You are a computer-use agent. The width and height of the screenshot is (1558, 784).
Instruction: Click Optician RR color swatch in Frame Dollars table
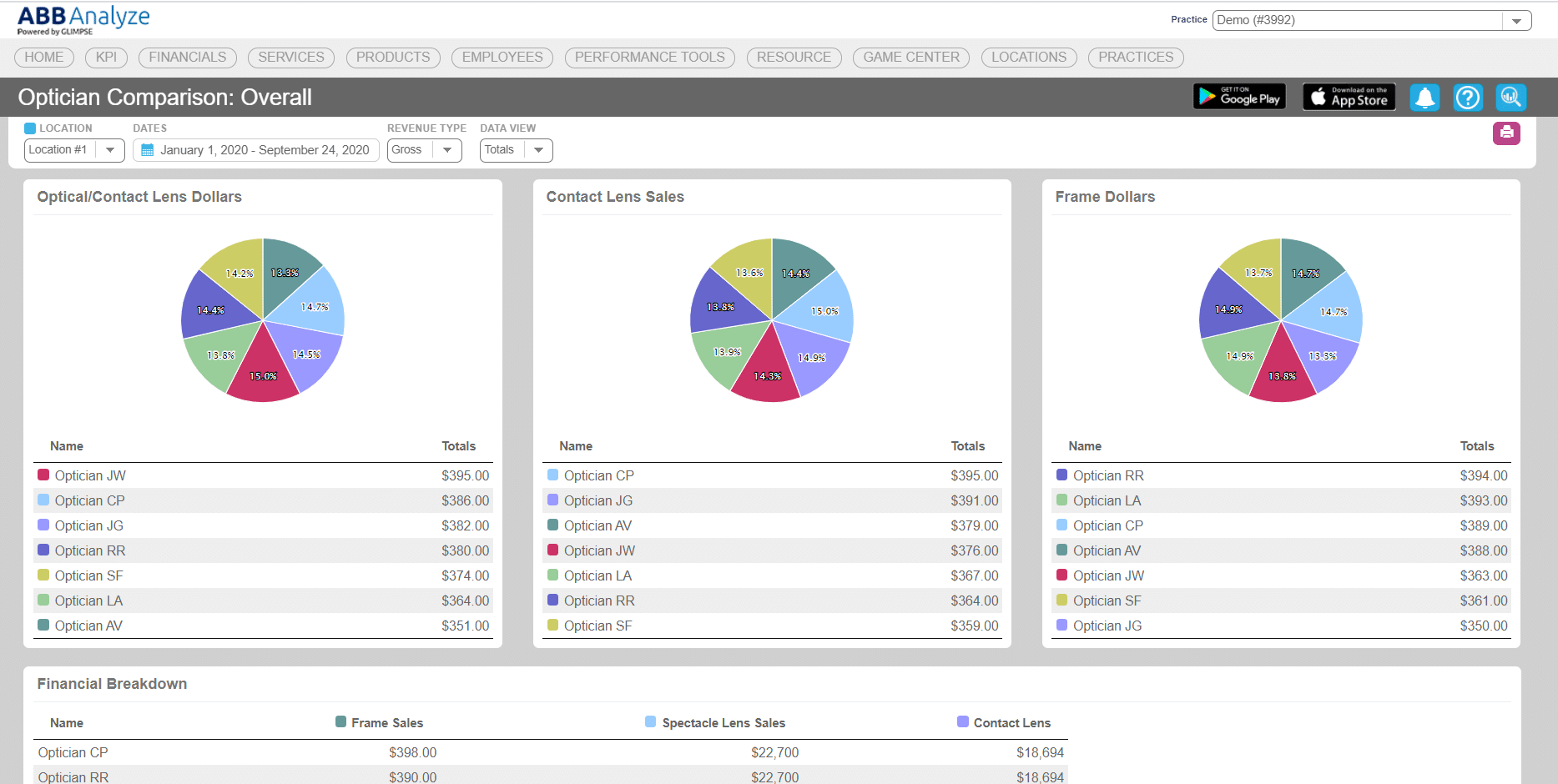(x=1061, y=475)
